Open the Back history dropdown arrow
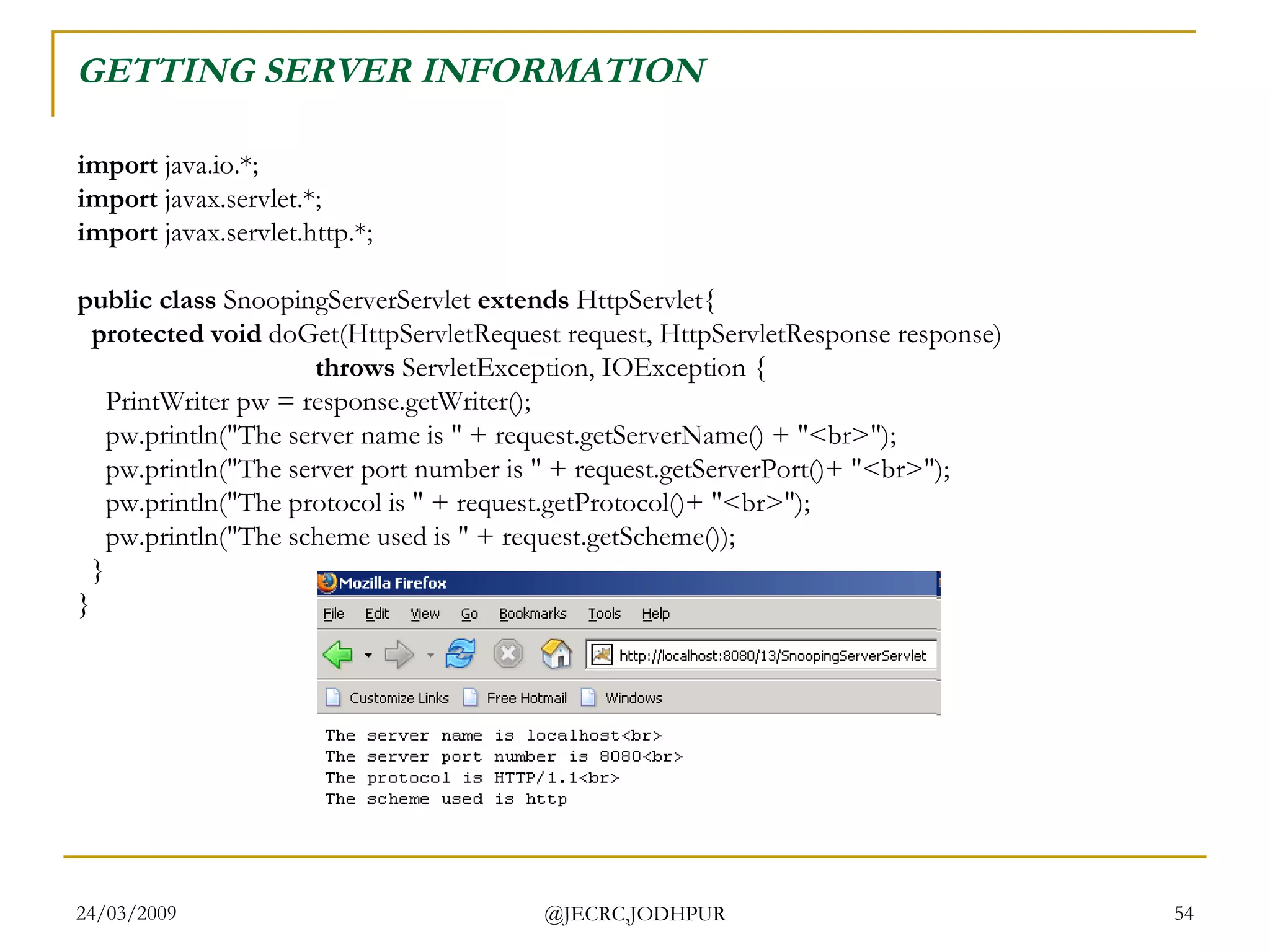The image size is (1270, 952). coord(368,655)
